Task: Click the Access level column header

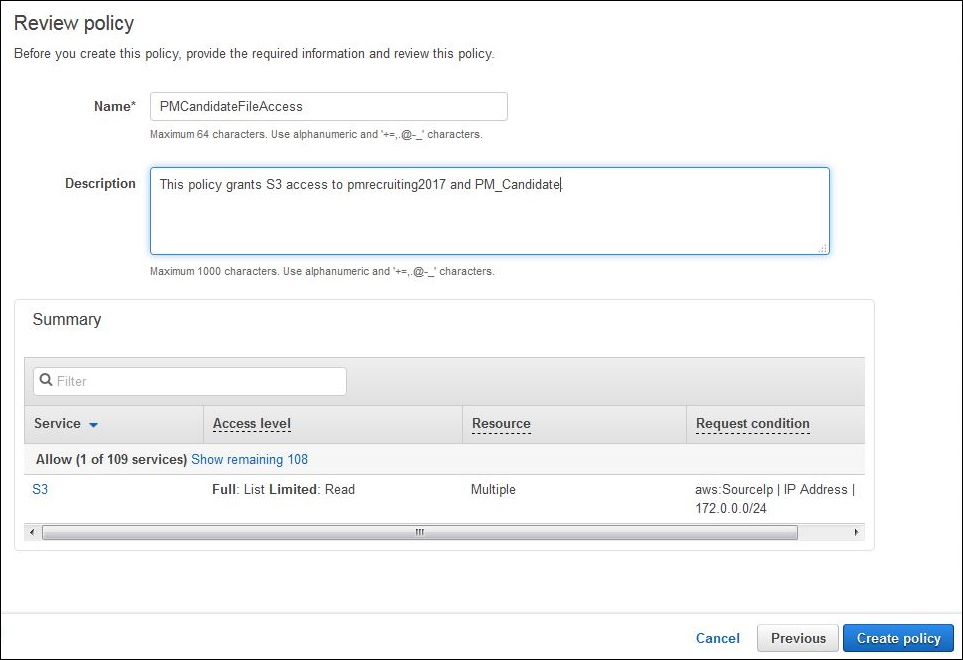Action: click(252, 424)
